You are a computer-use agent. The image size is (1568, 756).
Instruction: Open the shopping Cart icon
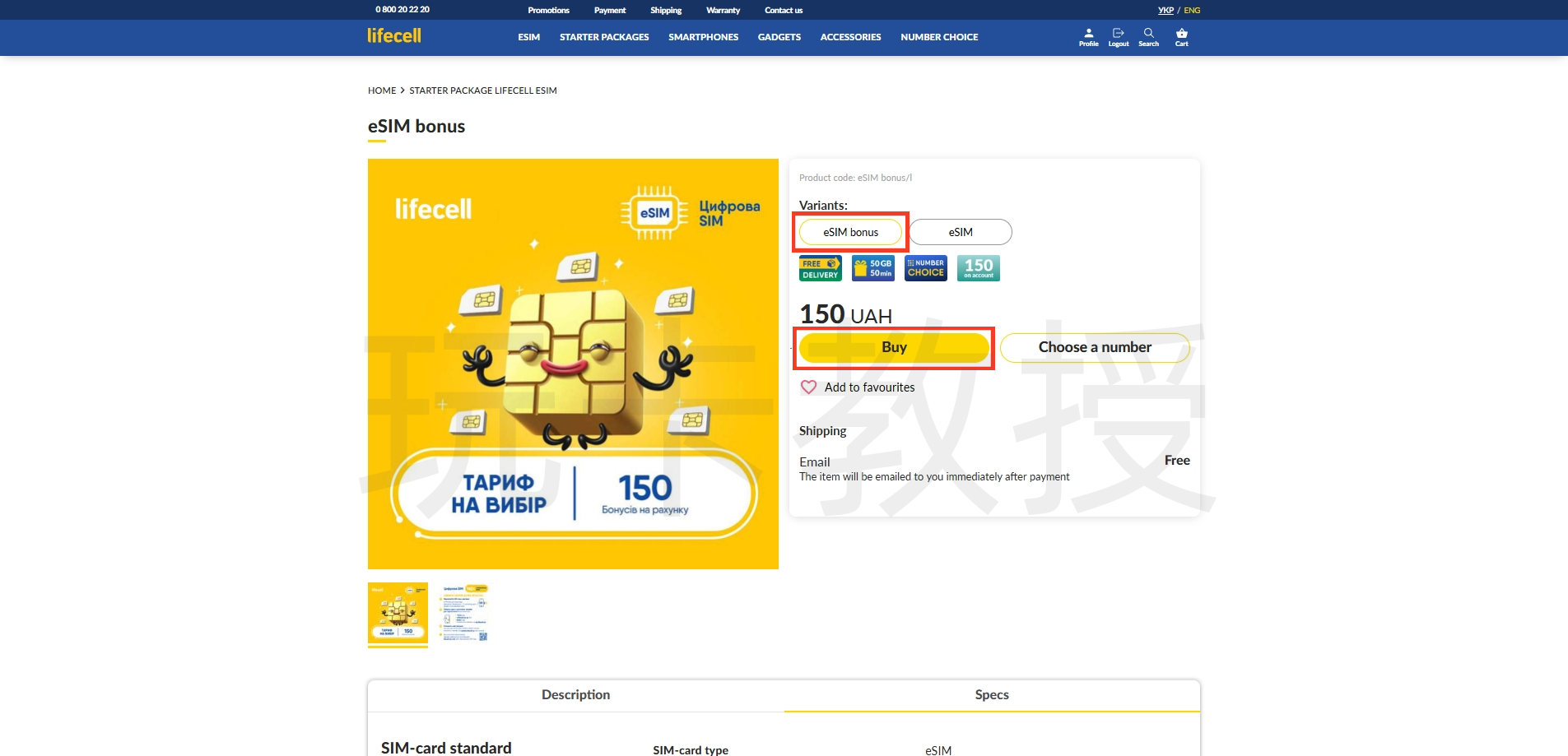point(1181,37)
